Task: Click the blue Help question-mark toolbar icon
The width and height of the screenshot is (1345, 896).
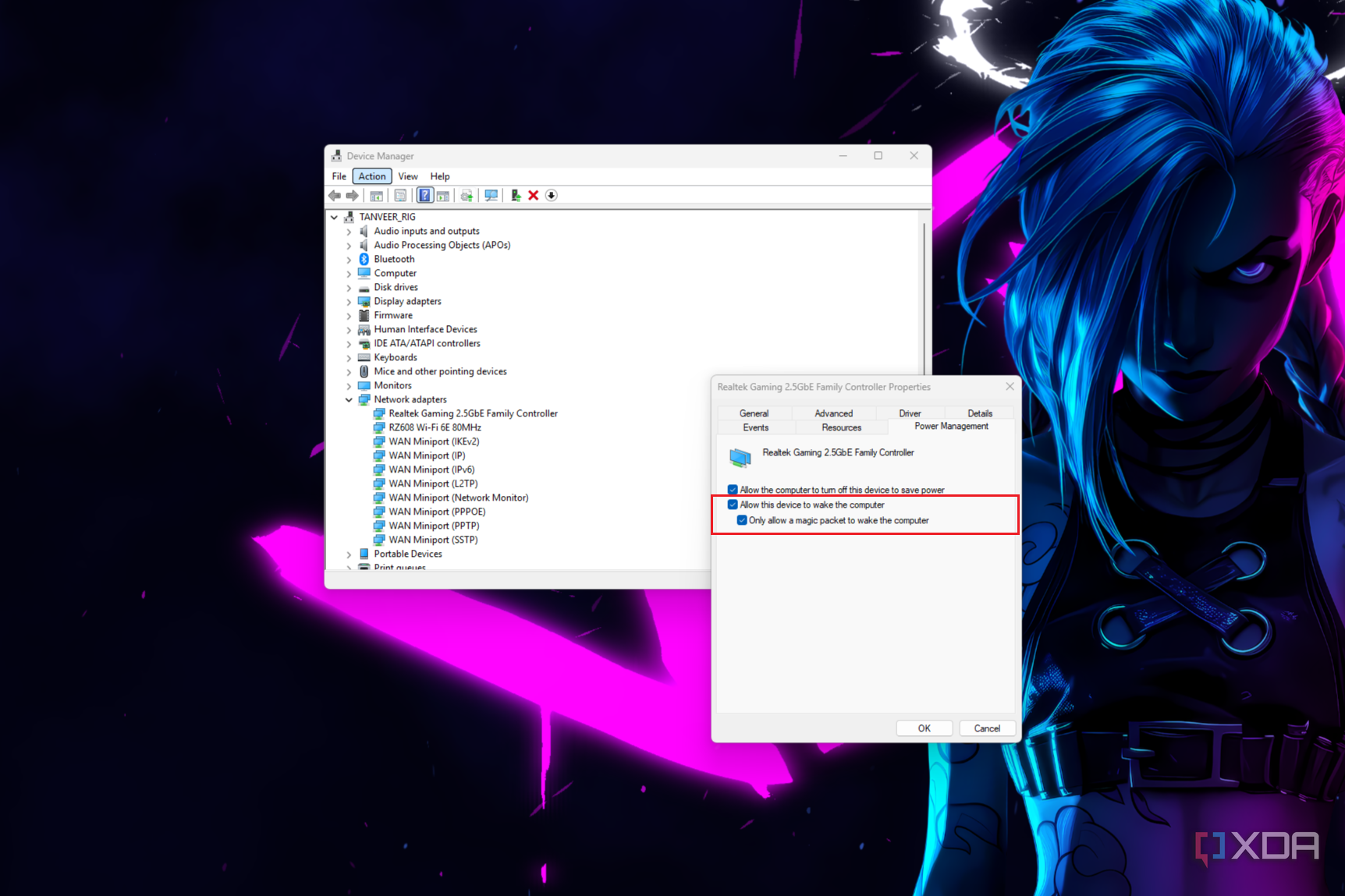Action: (424, 196)
